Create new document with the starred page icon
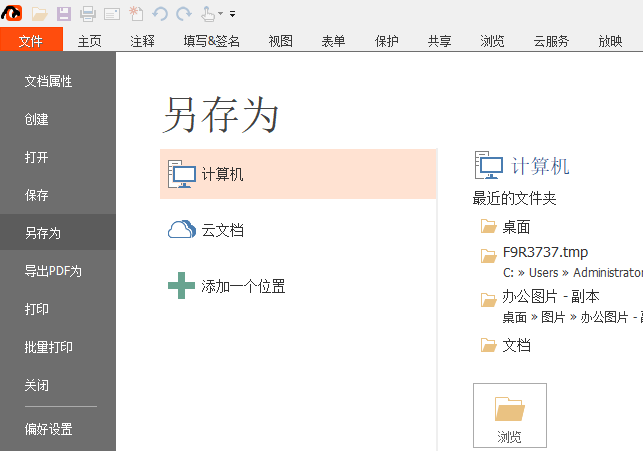Image resolution: width=643 pixels, height=451 pixels. point(136,14)
